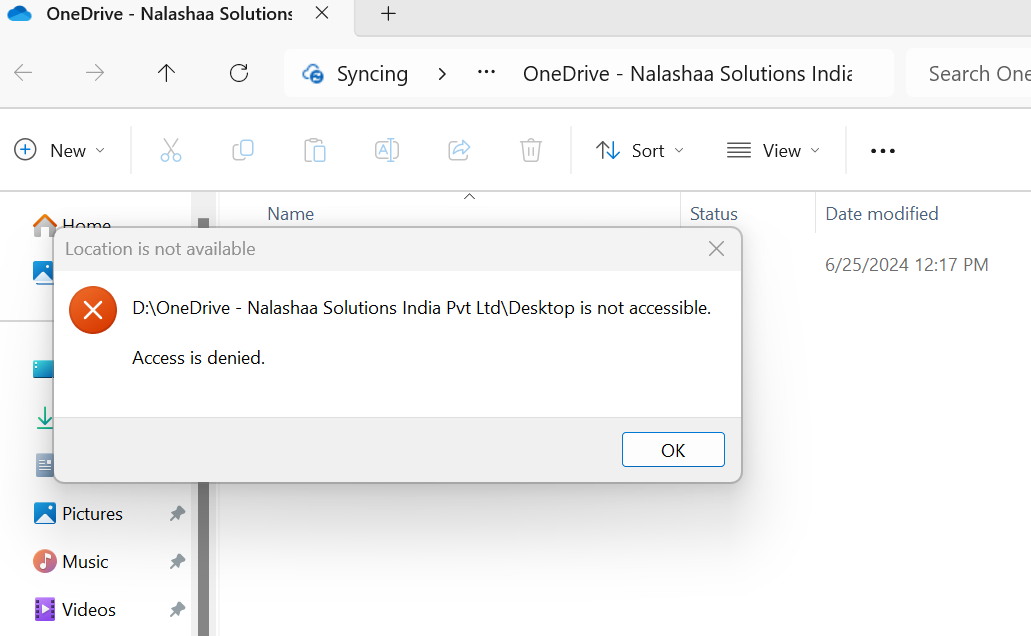Click the Paste clipboard icon

[315, 151]
